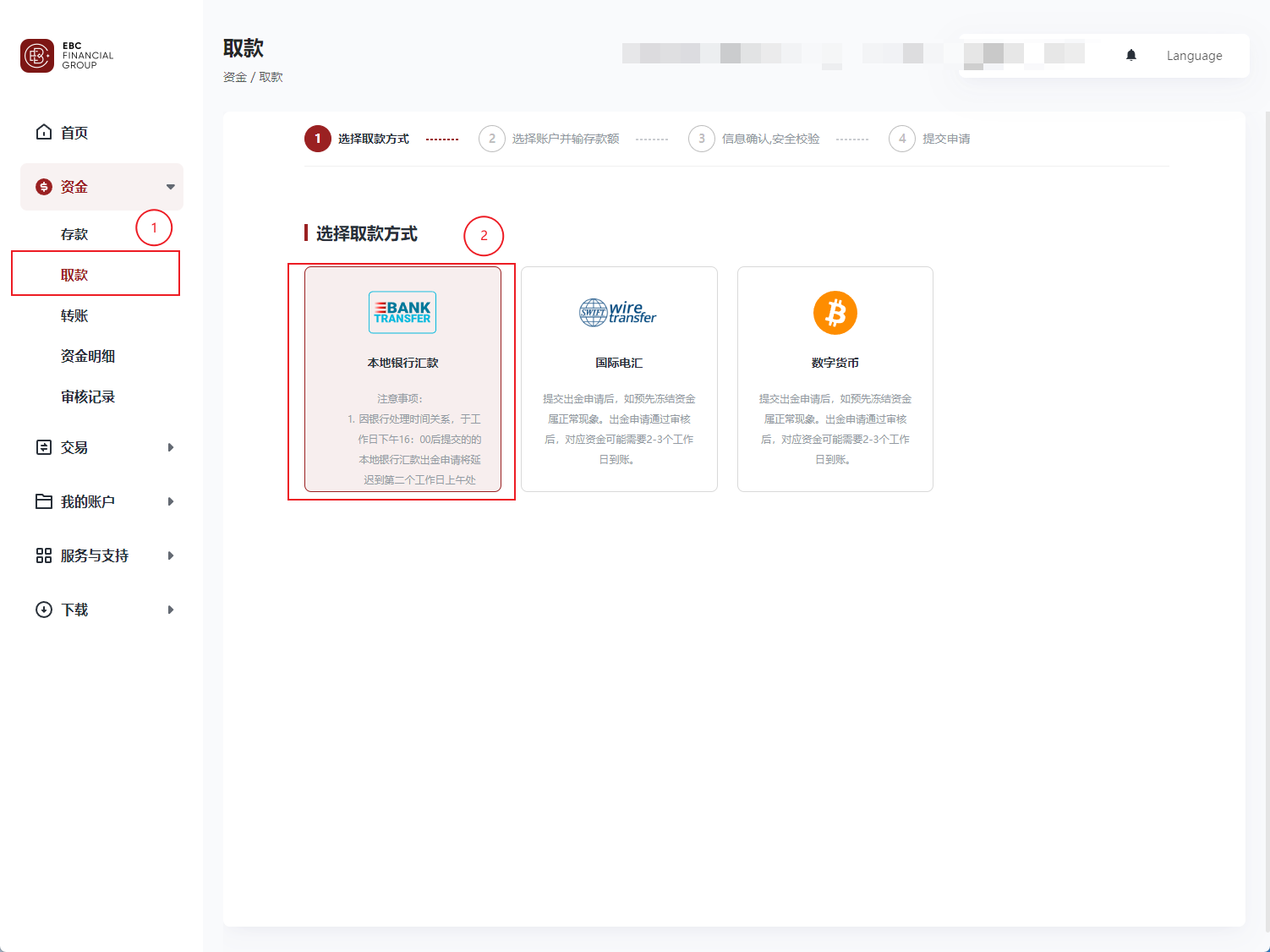Screen dimensions: 1270x952
Task: Click step 4 提交申请
Action: tap(929, 139)
